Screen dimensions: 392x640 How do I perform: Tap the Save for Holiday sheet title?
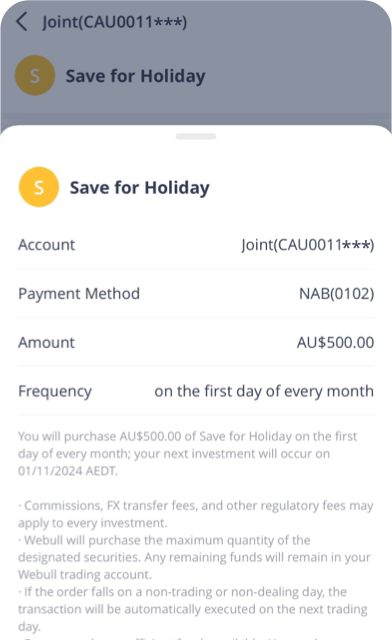(140, 188)
